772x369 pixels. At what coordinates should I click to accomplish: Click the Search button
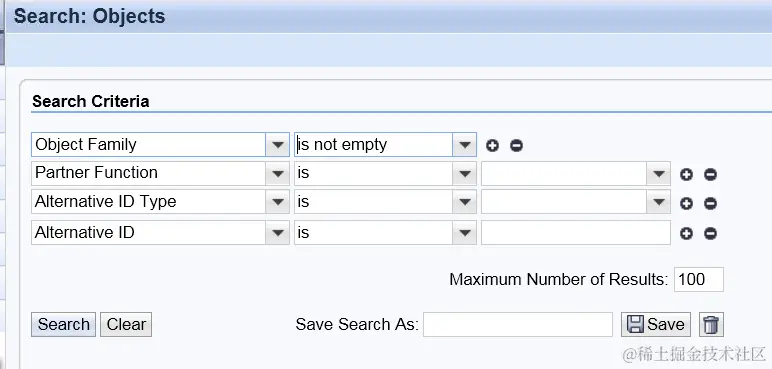click(x=64, y=325)
